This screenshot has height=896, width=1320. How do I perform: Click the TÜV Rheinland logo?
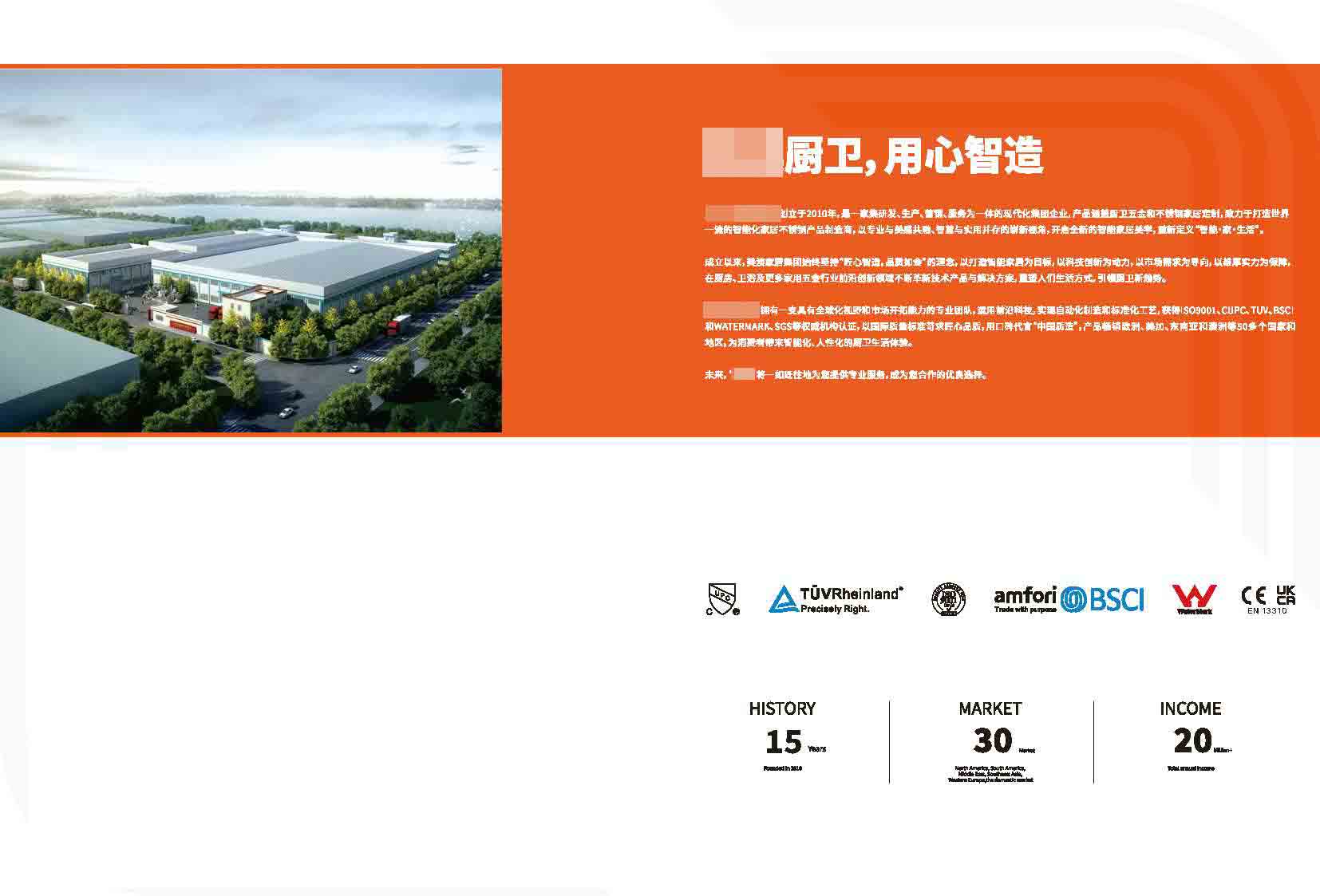pos(836,599)
